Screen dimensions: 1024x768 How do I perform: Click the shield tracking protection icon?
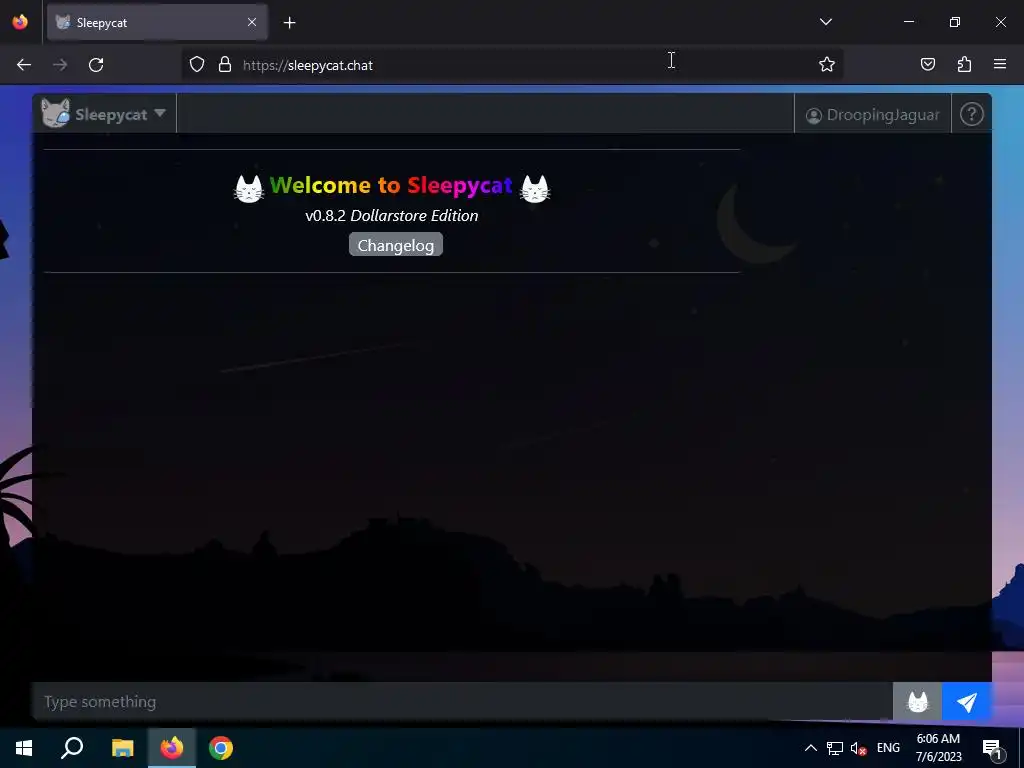(x=197, y=65)
